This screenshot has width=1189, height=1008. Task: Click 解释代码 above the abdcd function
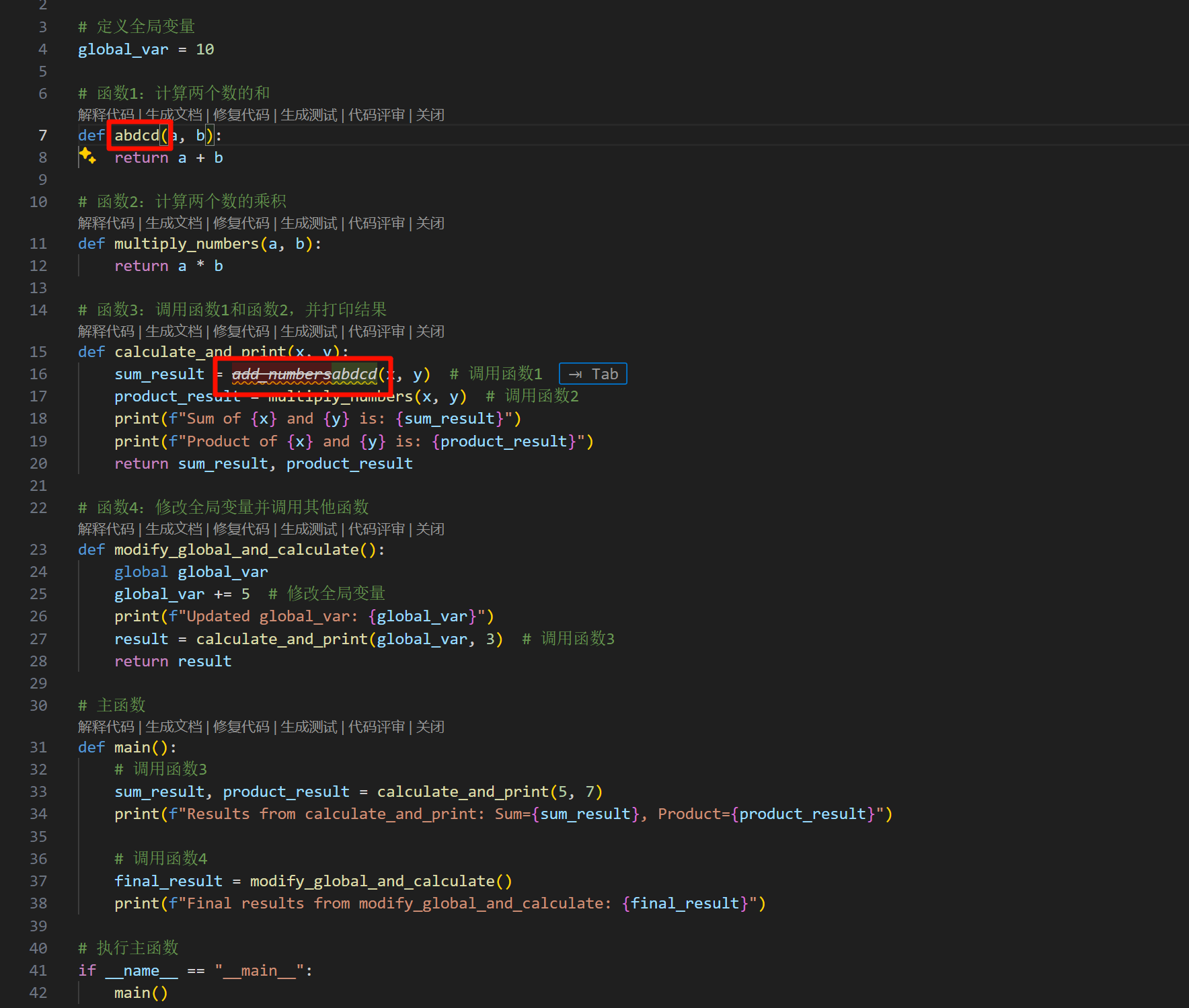click(x=106, y=115)
